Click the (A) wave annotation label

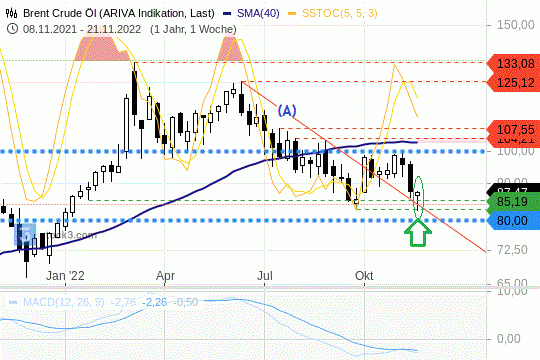tap(287, 111)
